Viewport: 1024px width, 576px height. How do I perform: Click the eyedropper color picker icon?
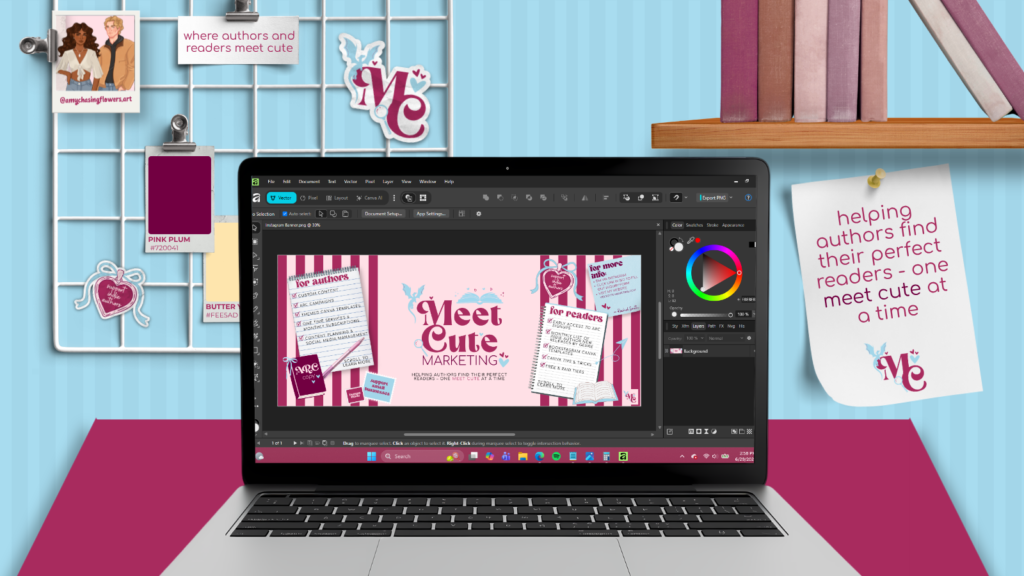[690, 240]
